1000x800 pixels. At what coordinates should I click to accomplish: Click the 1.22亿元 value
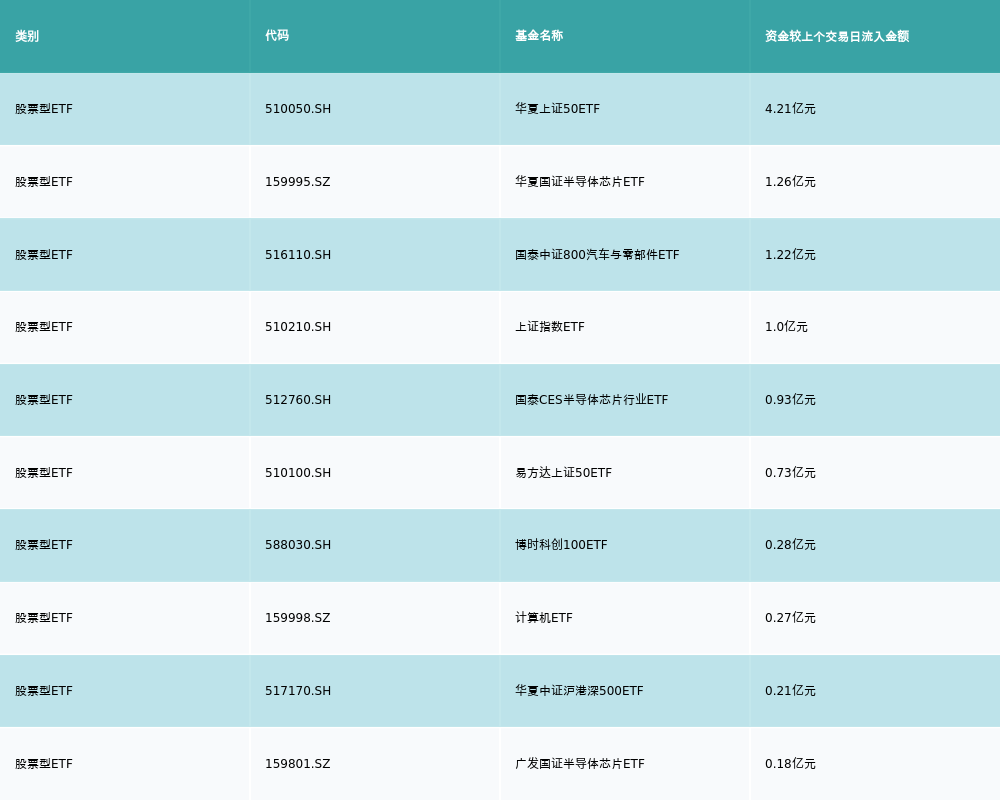(x=790, y=255)
